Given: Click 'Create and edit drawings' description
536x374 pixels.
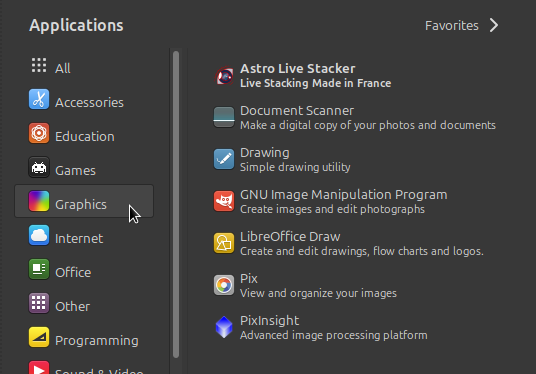Looking at the screenshot, I should (x=362, y=251).
